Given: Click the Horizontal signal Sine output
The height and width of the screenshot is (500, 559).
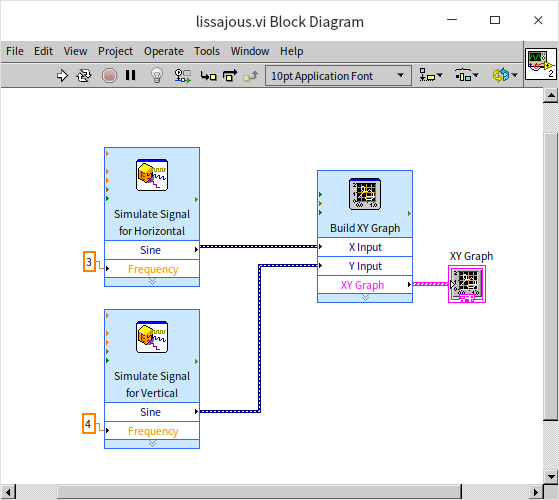Looking at the screenshot, I should pos(152,250).
